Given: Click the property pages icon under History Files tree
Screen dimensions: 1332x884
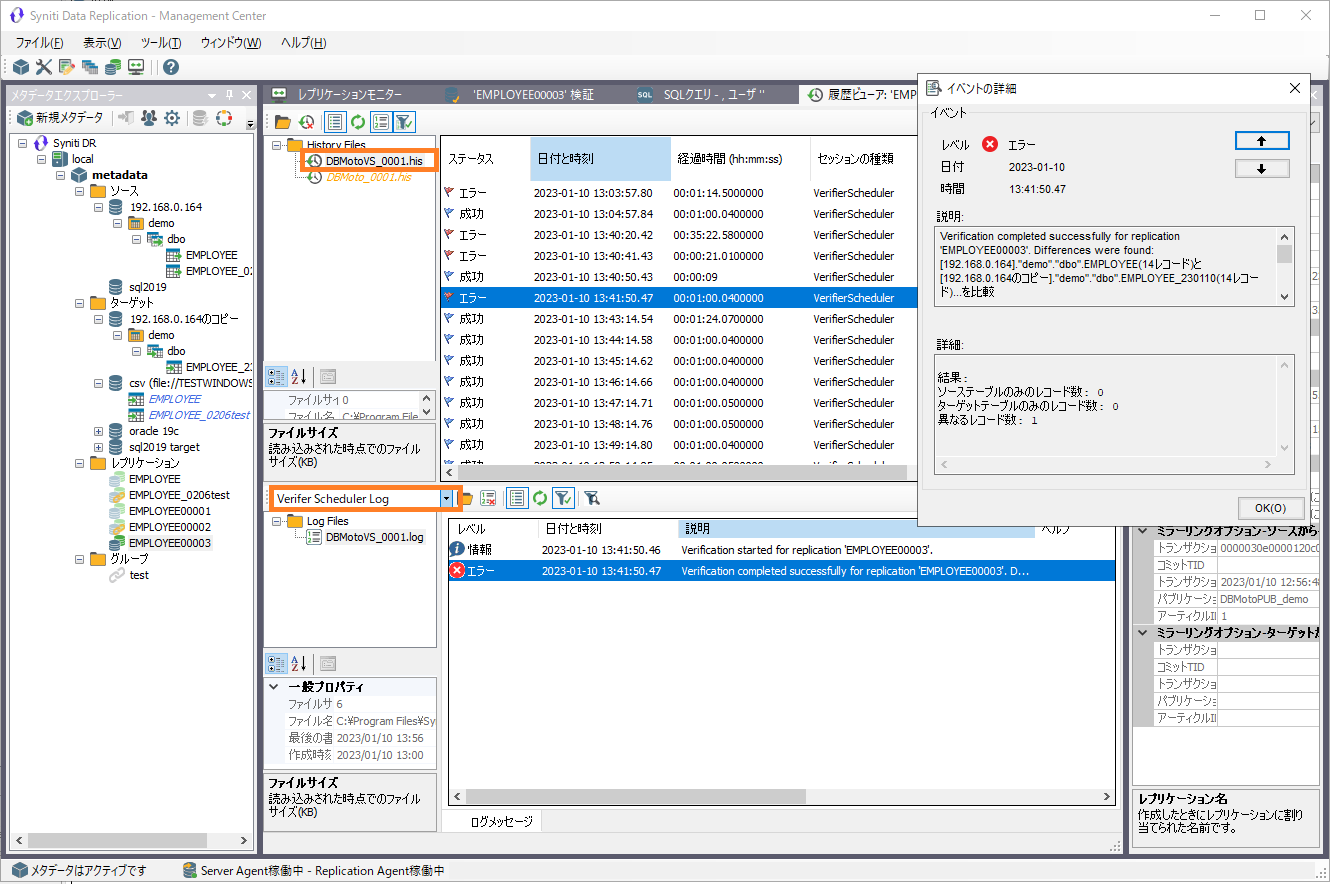Looking at the screenshot, I should coord(328,377).
